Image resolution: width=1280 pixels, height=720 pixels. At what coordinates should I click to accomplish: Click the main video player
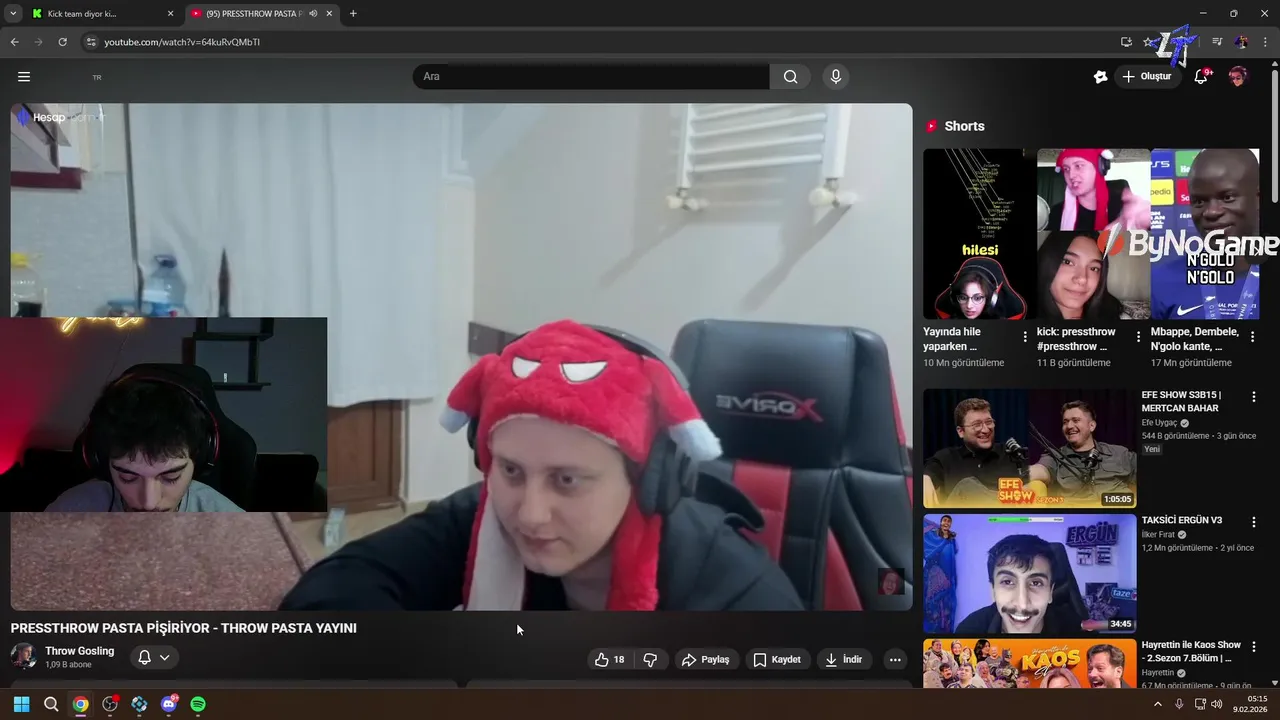click(x=461, y=357)
